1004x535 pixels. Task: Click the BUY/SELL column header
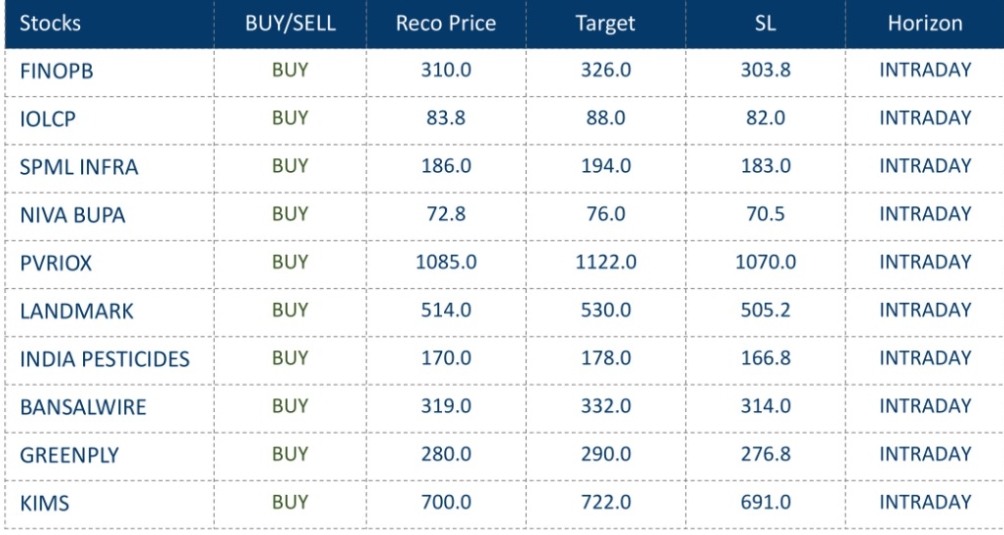click(289, 23)
